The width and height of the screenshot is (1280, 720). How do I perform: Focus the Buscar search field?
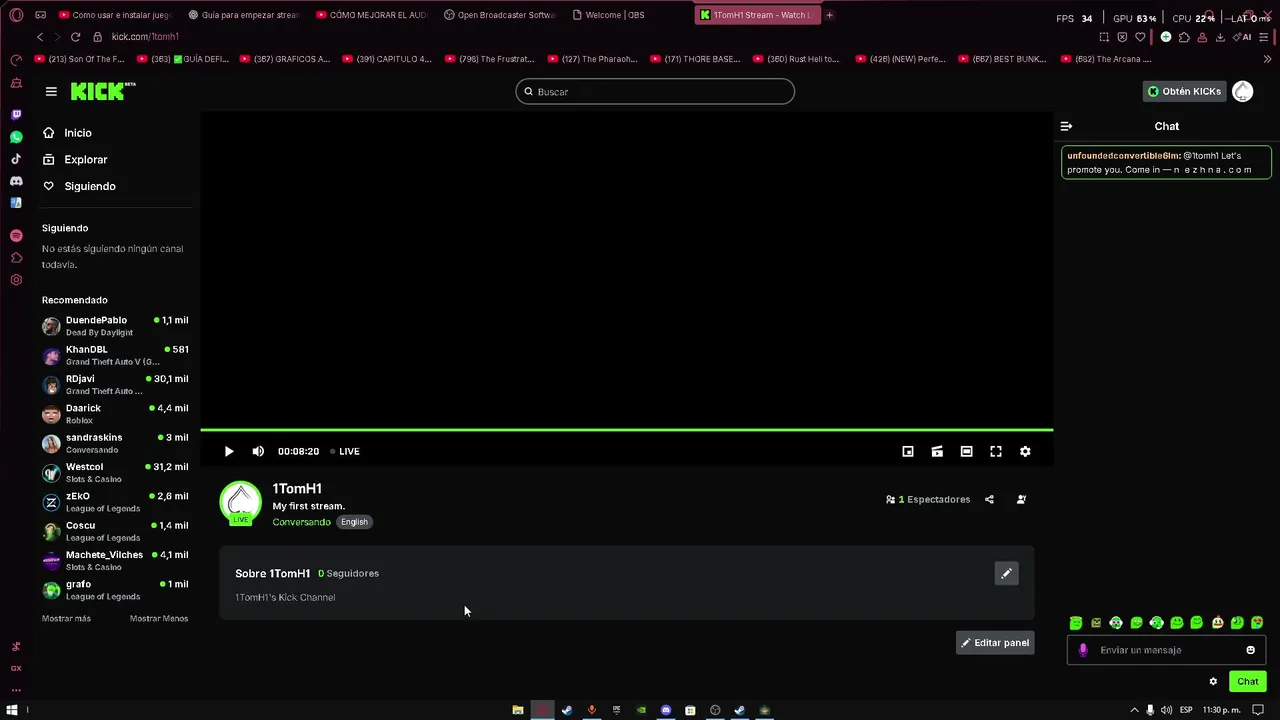(x=655, y=91)
